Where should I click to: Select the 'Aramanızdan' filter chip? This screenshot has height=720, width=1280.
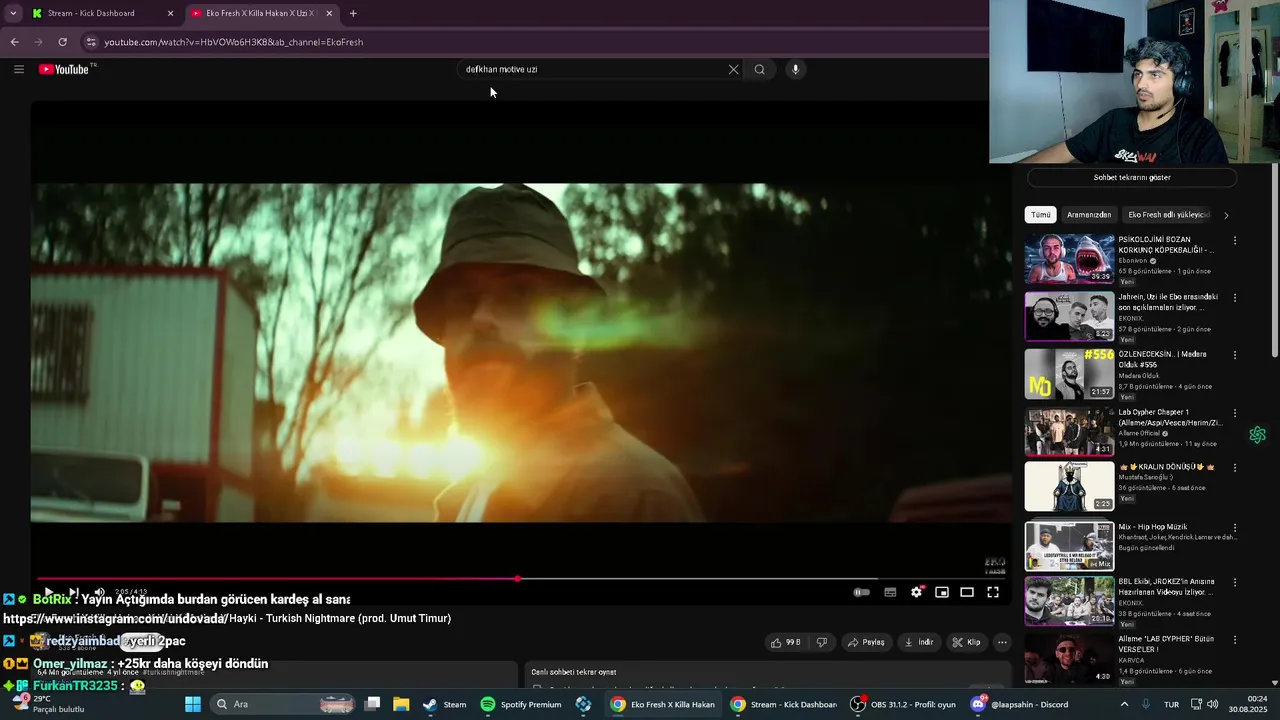(x=1089, y=215)
